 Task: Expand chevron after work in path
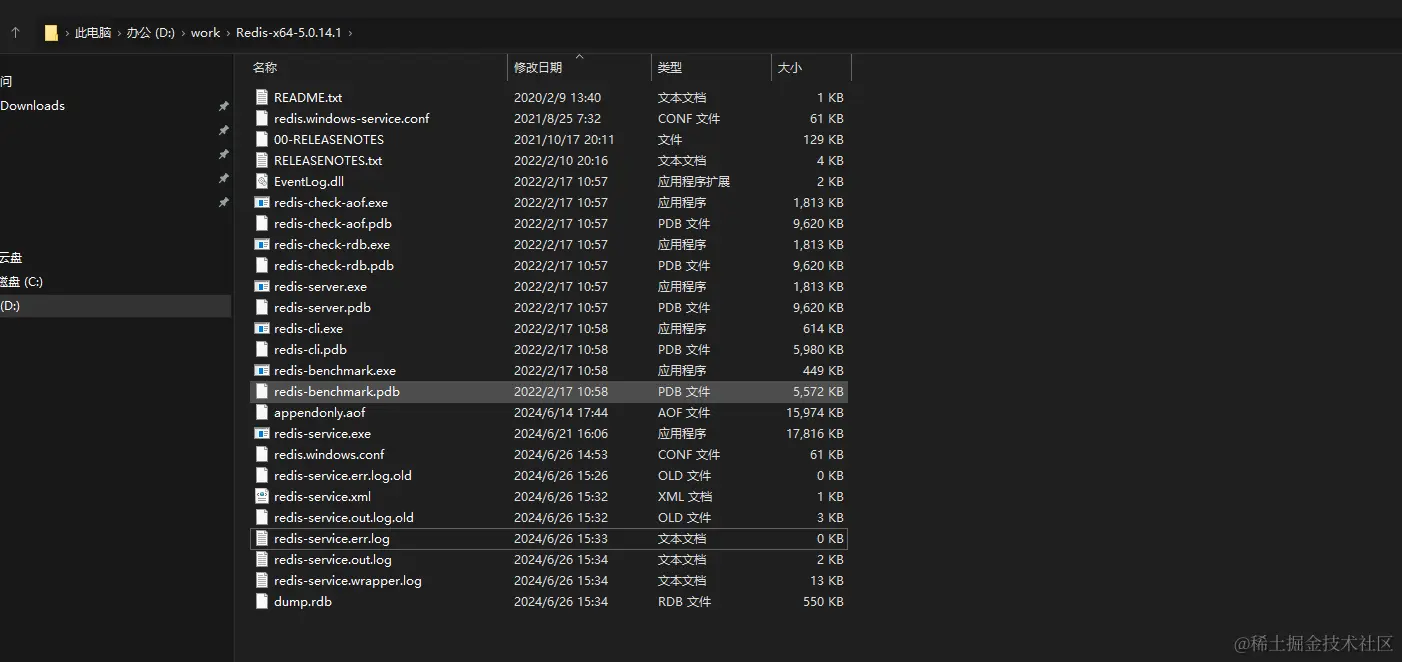coord(228,33)
